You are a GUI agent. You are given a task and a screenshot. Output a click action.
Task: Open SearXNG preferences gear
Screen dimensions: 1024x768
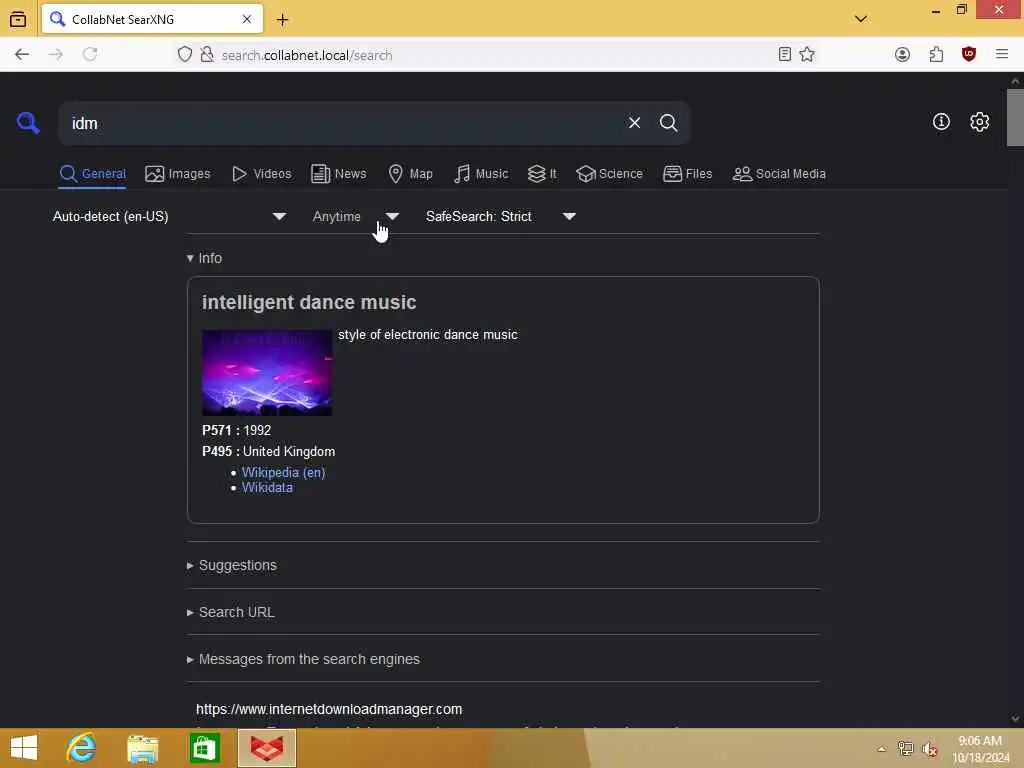pyautogui.click(x=979, y=122)
